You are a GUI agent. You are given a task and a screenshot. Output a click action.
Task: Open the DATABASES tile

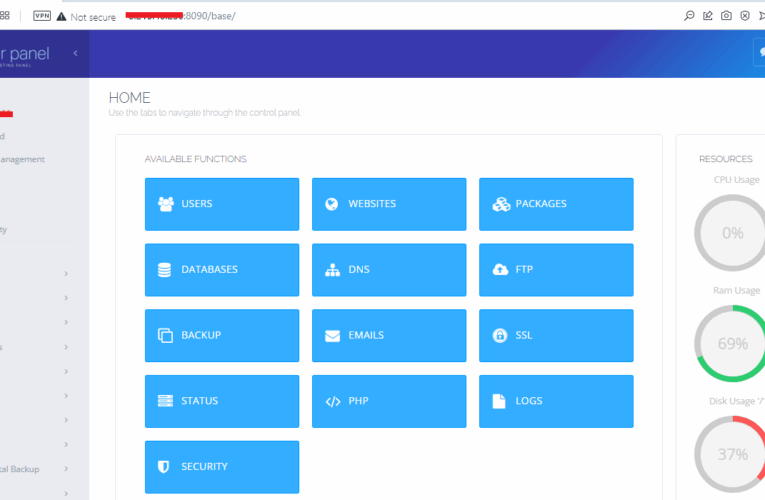click(x=222, y=270)
